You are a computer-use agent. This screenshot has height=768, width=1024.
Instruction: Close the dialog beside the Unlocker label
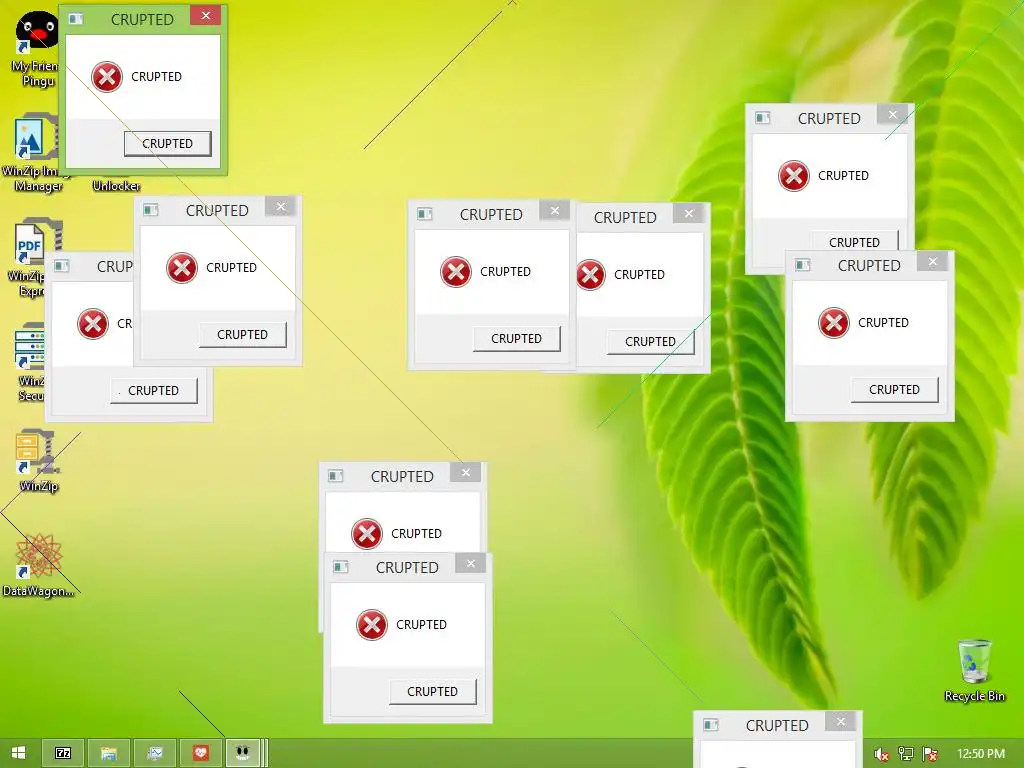click(x=281, y=207)
